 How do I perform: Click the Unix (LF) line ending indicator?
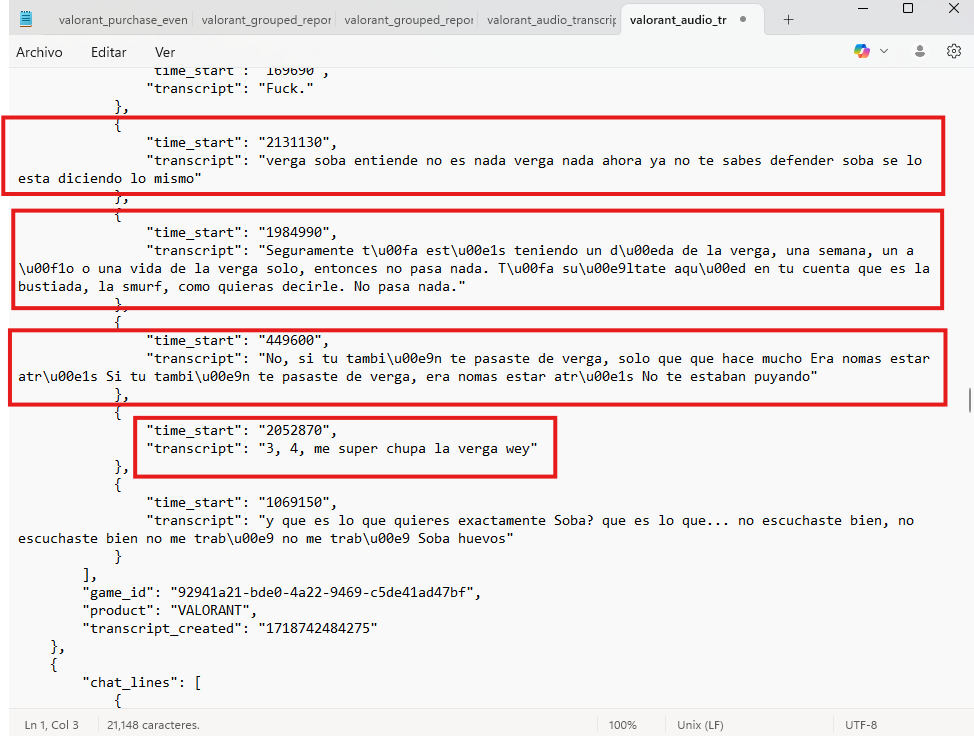pyautogui.click(x=700, y=725)
